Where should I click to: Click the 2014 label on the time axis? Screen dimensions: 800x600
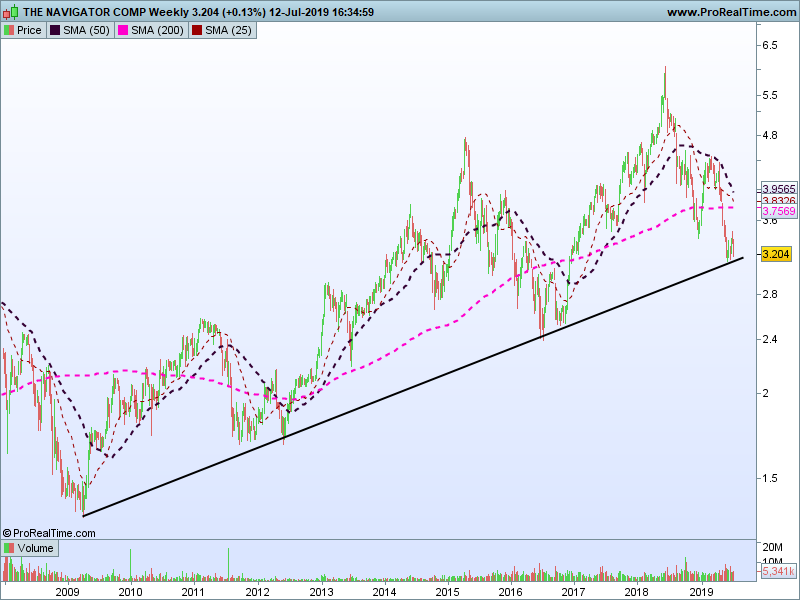pyautogui.click(x=384, y=592)
